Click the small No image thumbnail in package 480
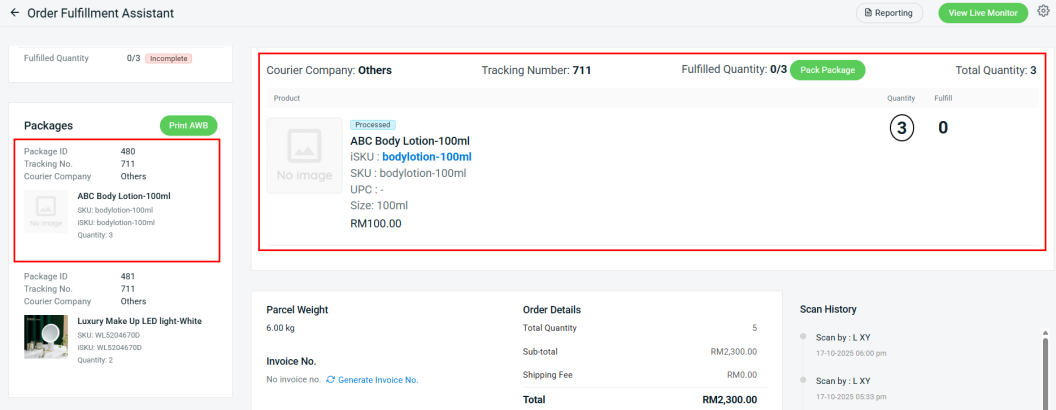 (x=46, y=212)
